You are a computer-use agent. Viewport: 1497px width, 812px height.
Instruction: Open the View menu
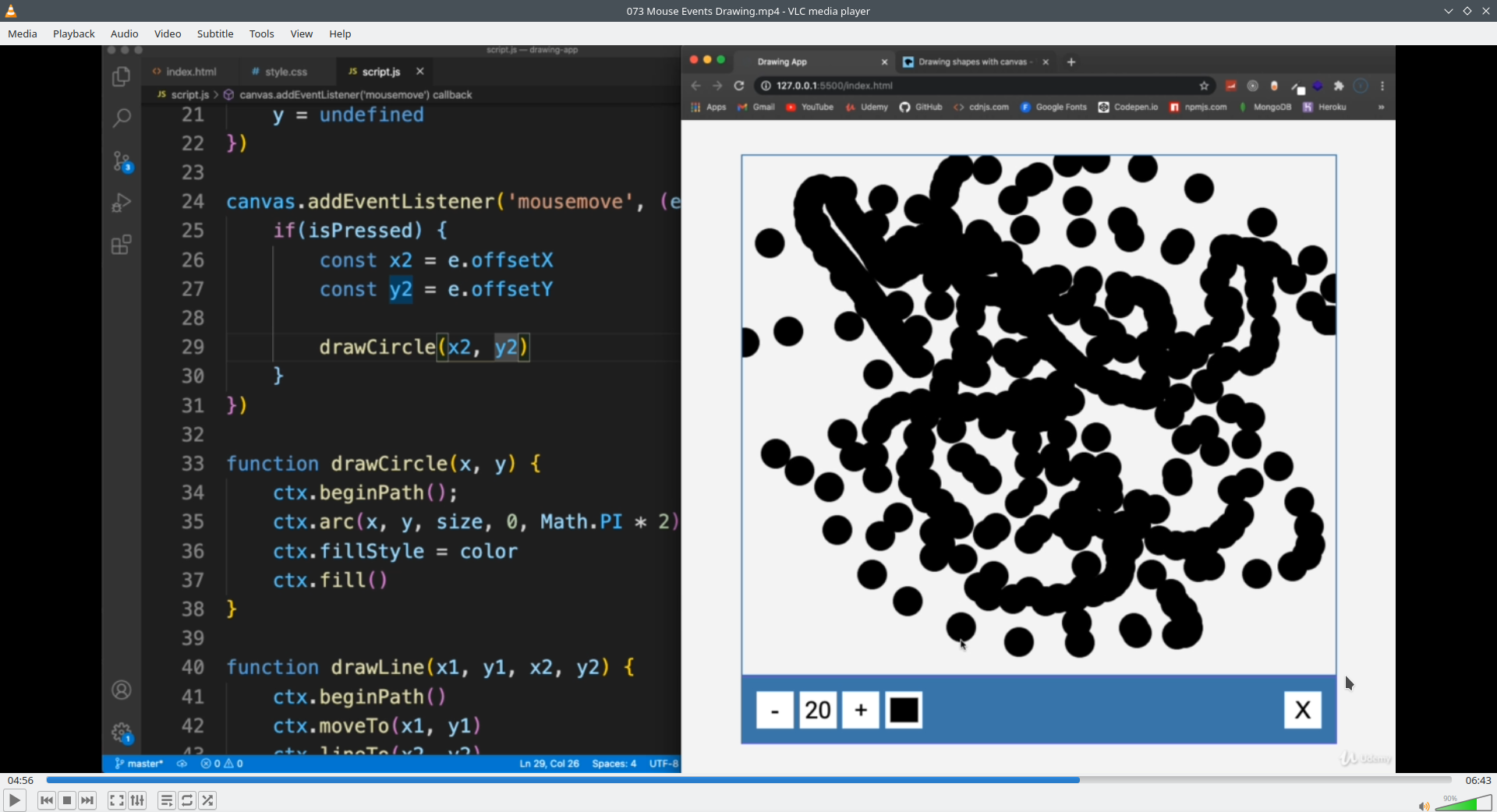(x=302, y=34)
